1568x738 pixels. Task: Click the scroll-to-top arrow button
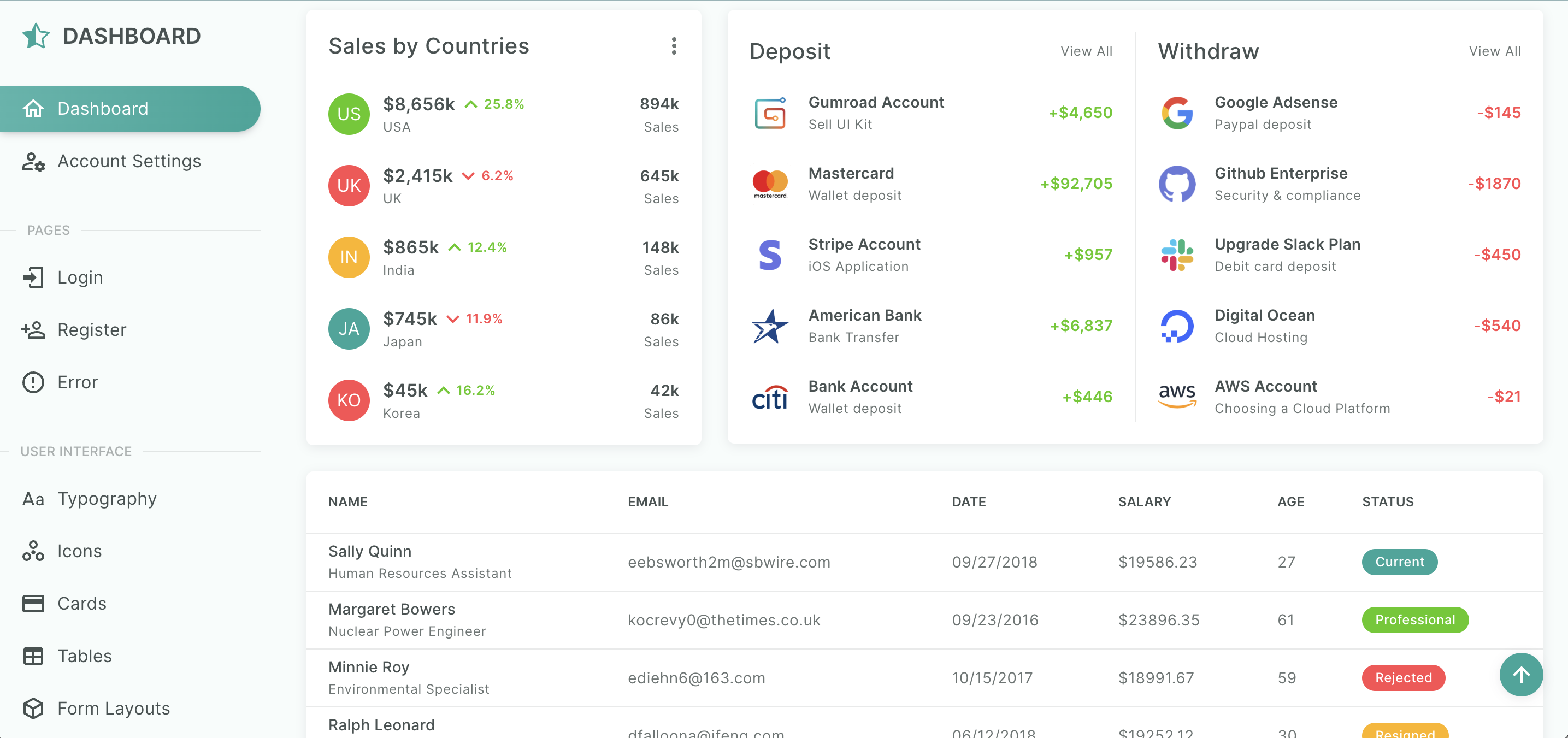click(x=1520, y=674)
